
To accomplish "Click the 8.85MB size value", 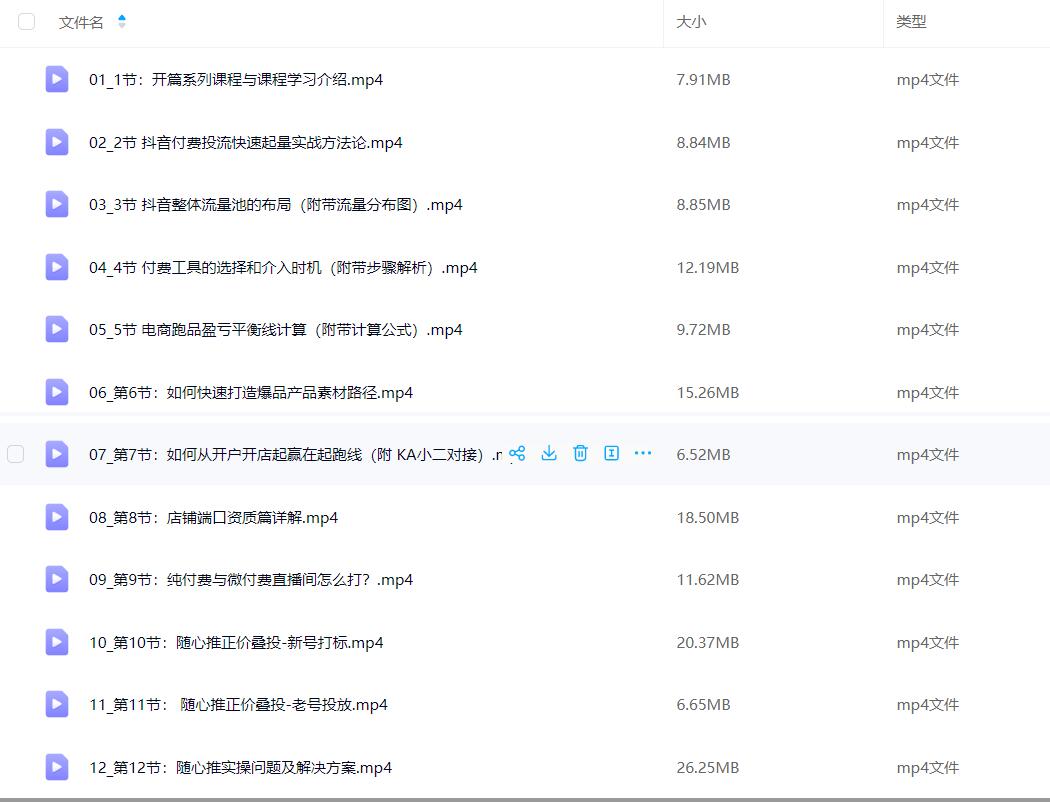I will 703,205.
